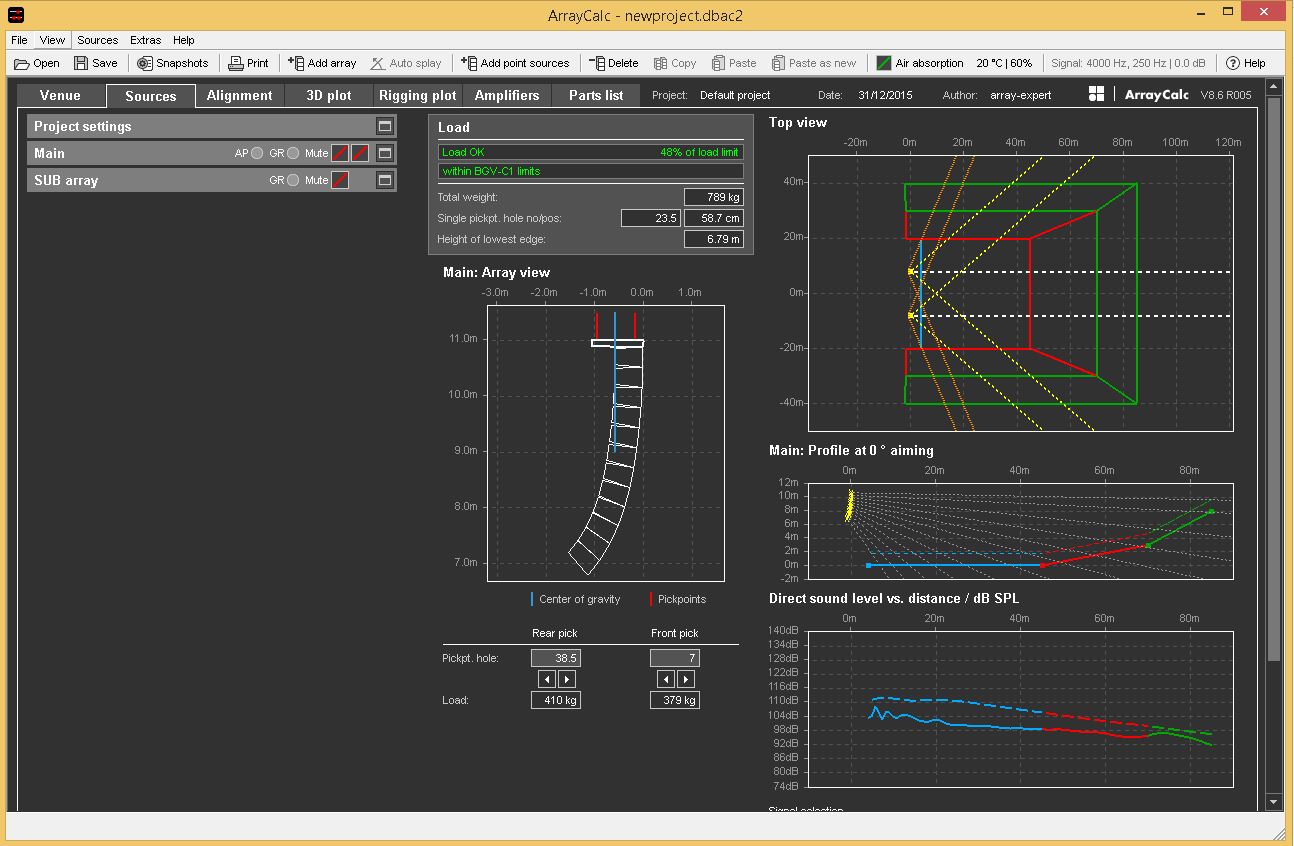The width and height of the screenshot is (1294, 846).
Task: Collapse the SUB array panel
Action: (x=384, y=180)
